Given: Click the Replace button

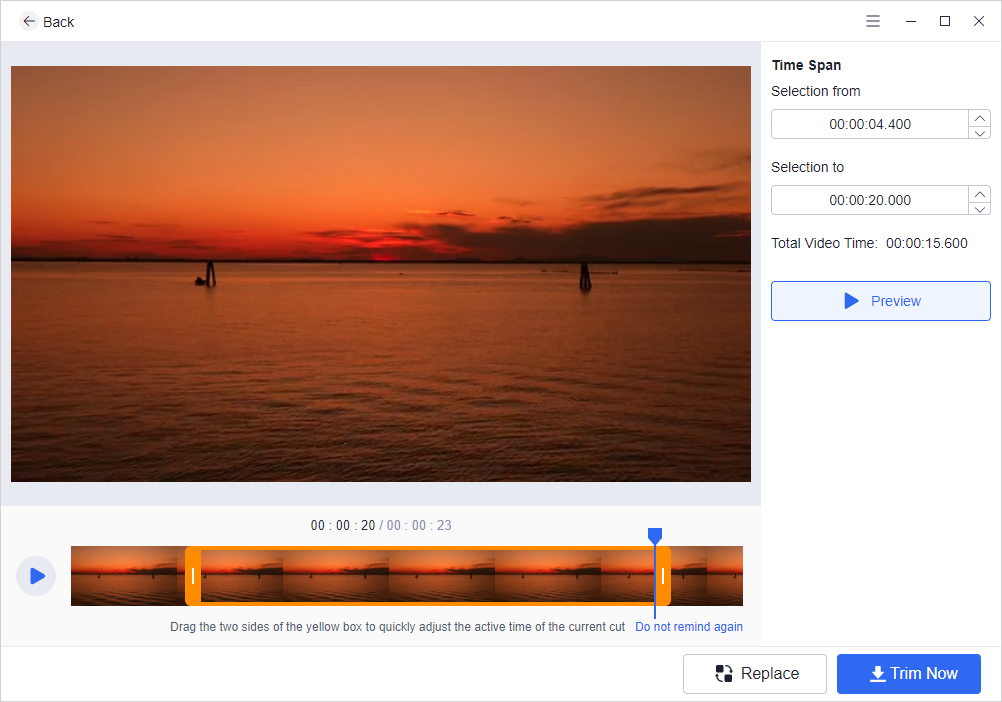Looking at the screenshot, I should point(755,674).
